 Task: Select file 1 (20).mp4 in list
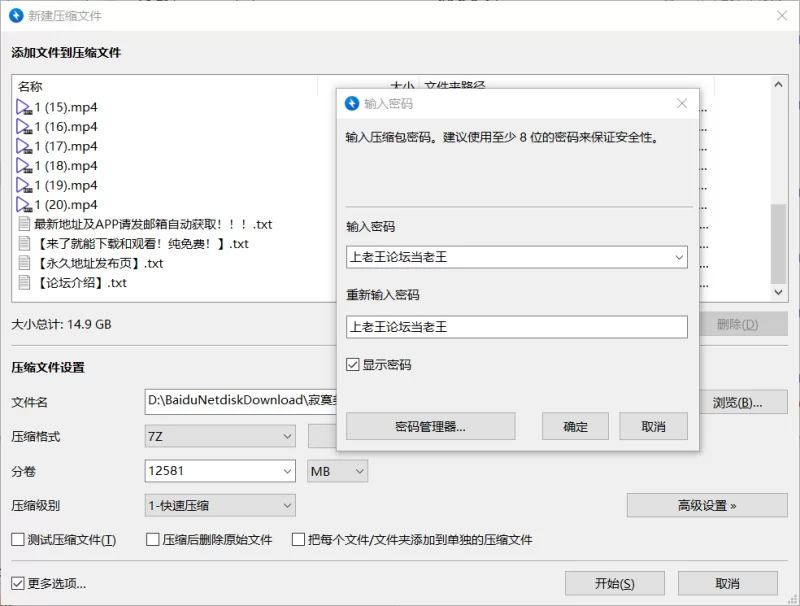pyautogui.click(x=66, y=205)
